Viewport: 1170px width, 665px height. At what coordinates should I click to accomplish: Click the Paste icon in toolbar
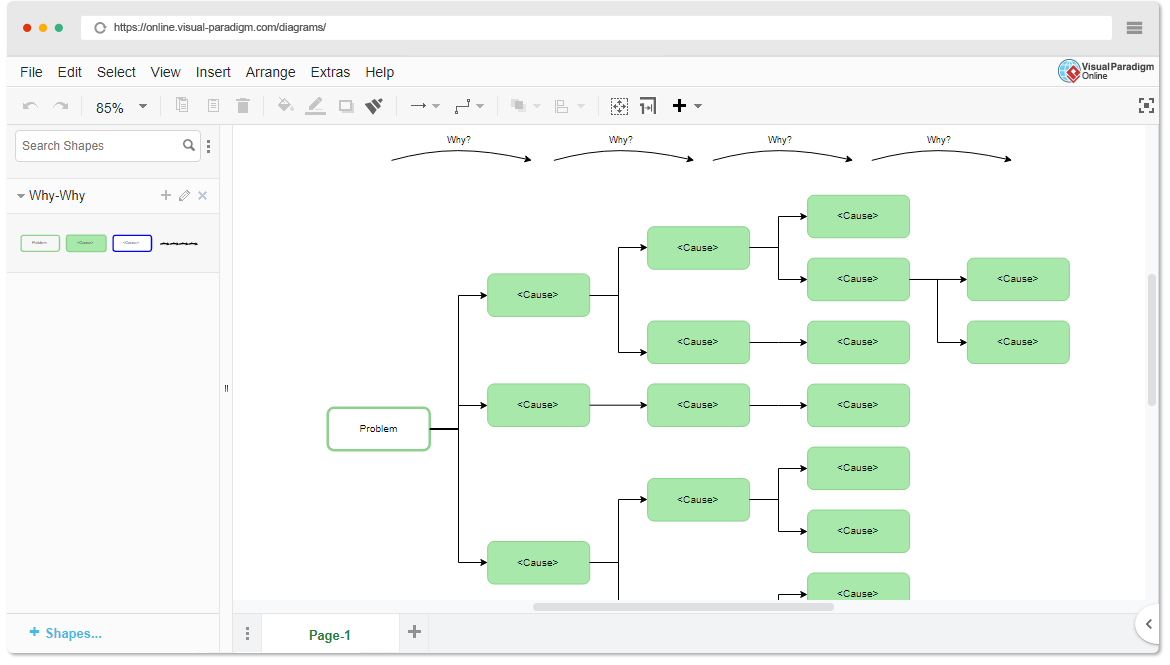(x=213, y=105)
